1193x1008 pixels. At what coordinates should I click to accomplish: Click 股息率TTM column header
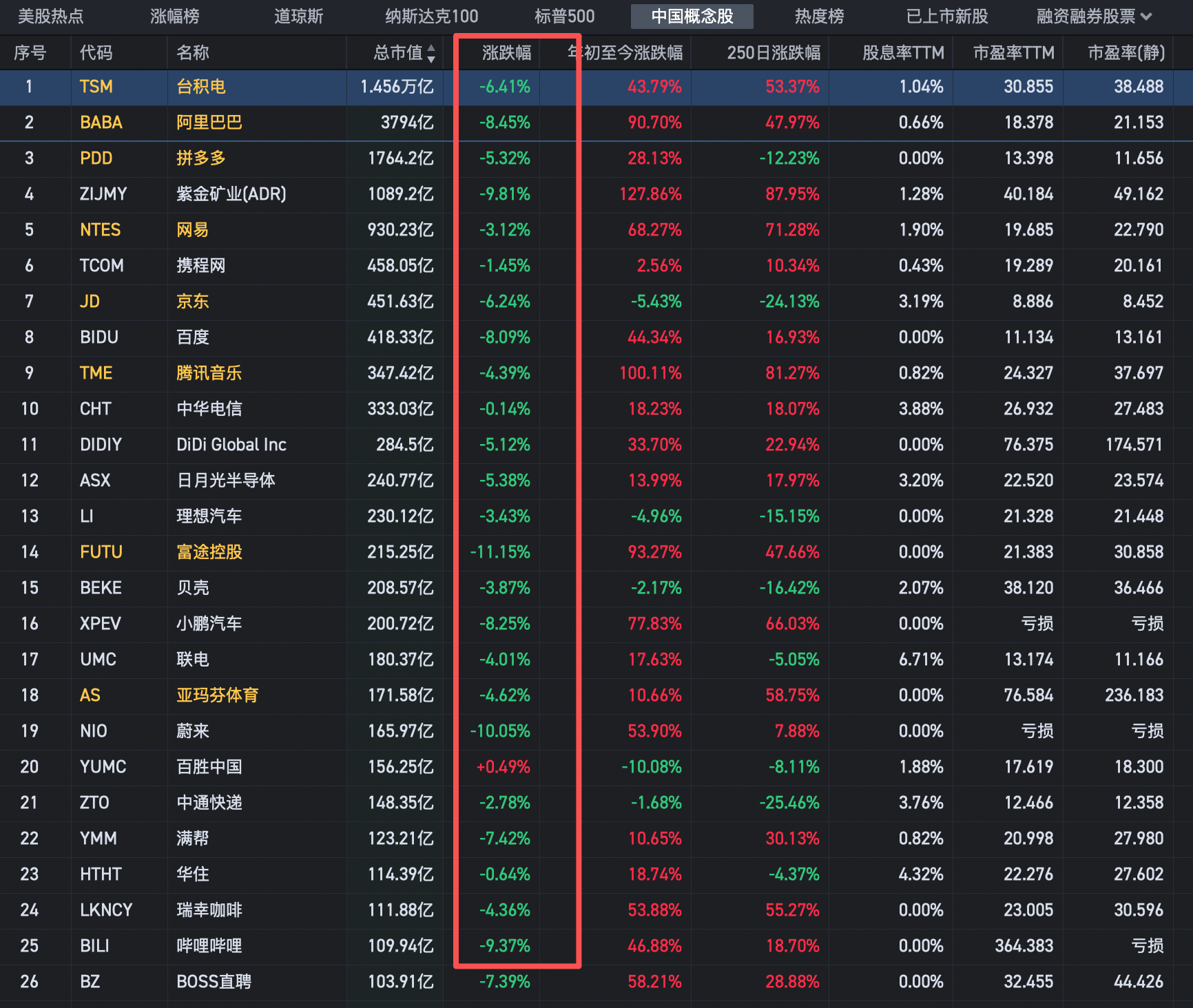902,52
